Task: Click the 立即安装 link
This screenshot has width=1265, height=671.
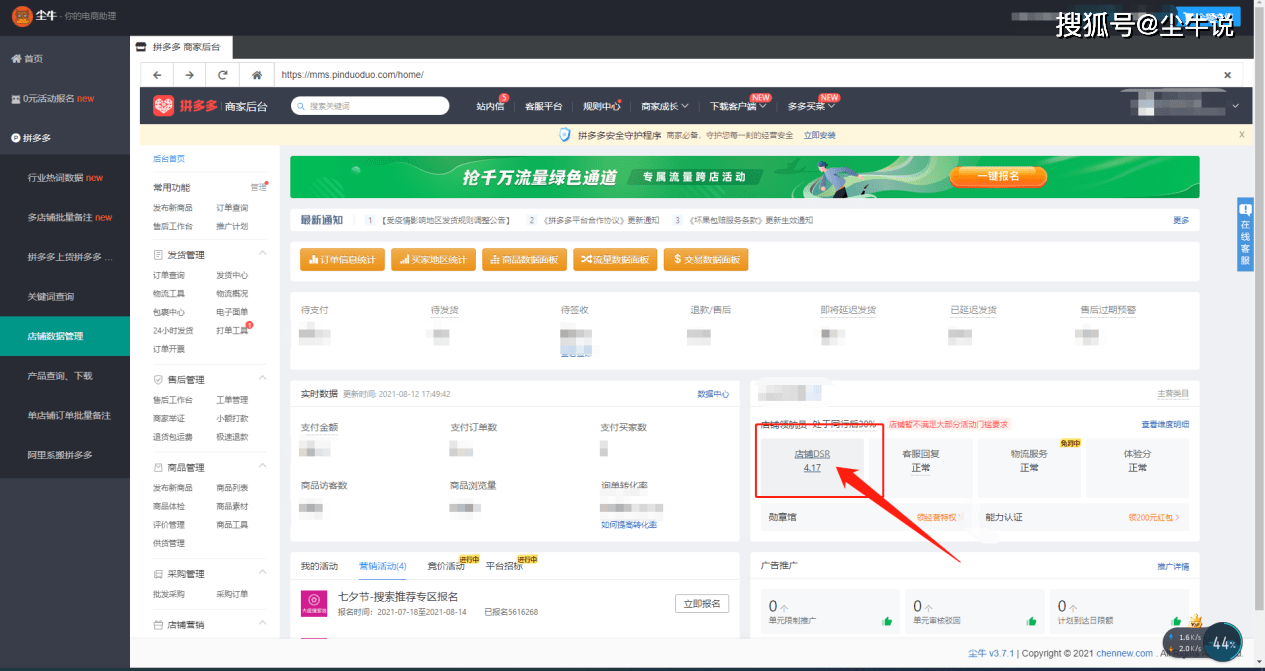Action: point(819,135)
